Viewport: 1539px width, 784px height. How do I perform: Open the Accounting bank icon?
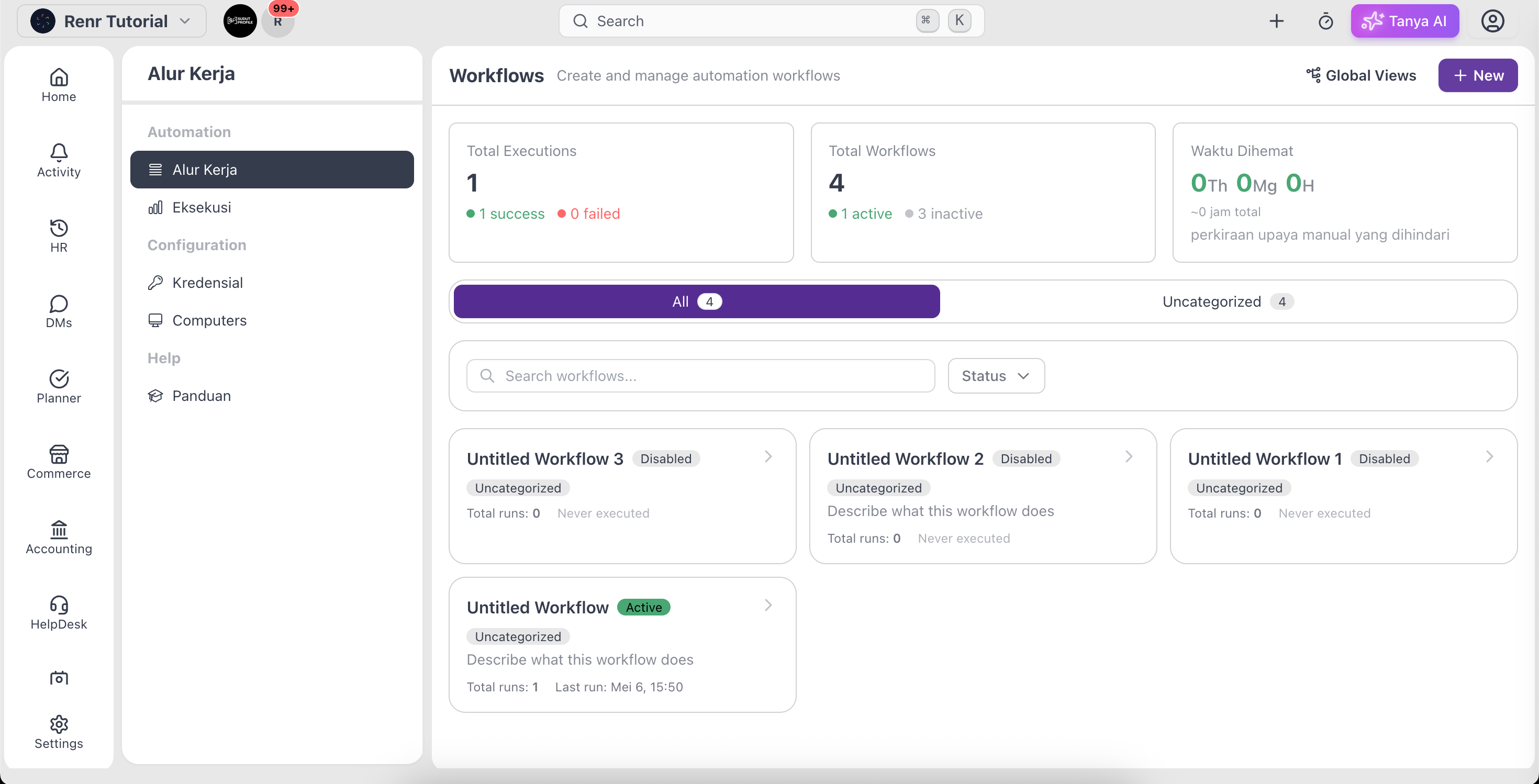click(x=59, y=529)
